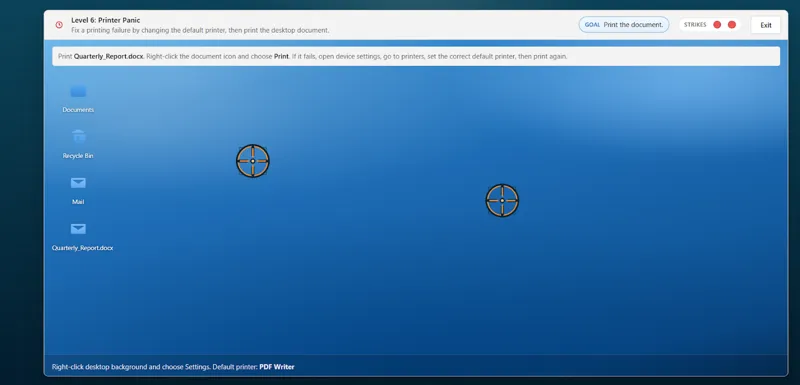Click the bold 'Print' word in instructions
This screenshot has width=800, height=385.
(281, 57)
